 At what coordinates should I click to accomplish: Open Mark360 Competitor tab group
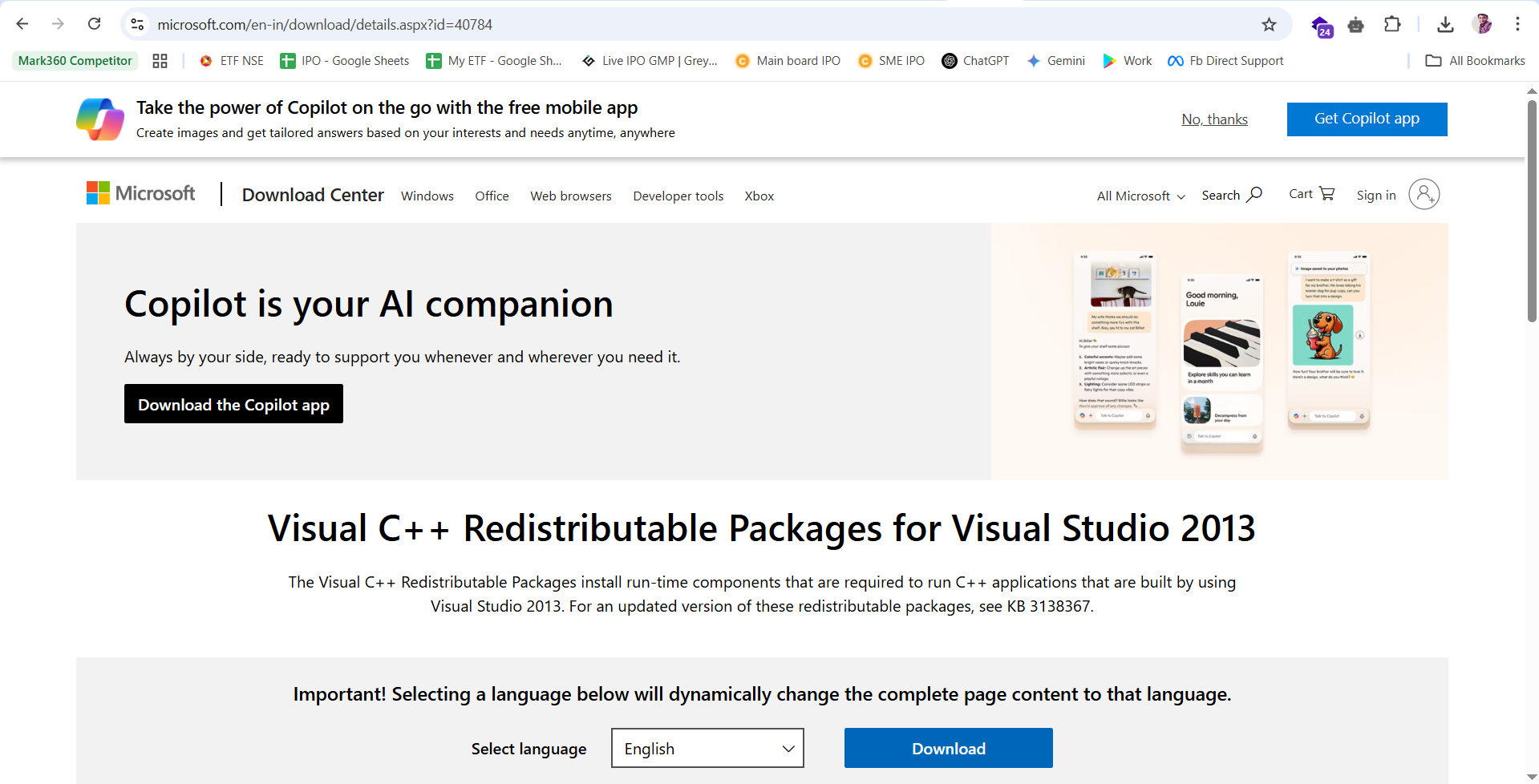(x=75, y=61)
